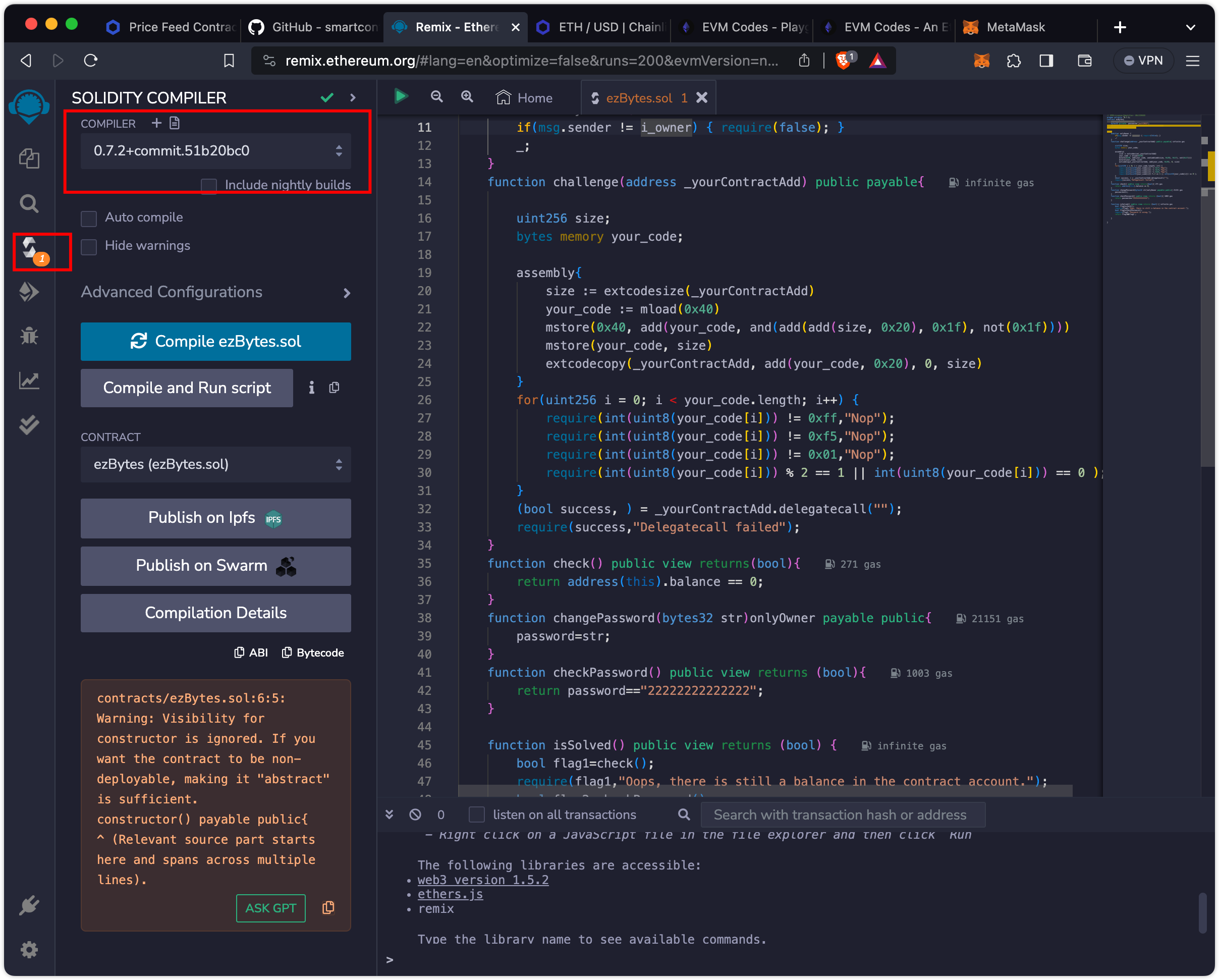
Task: Open the ezBytes contract selector dropdown
Action: coord(215,464)
